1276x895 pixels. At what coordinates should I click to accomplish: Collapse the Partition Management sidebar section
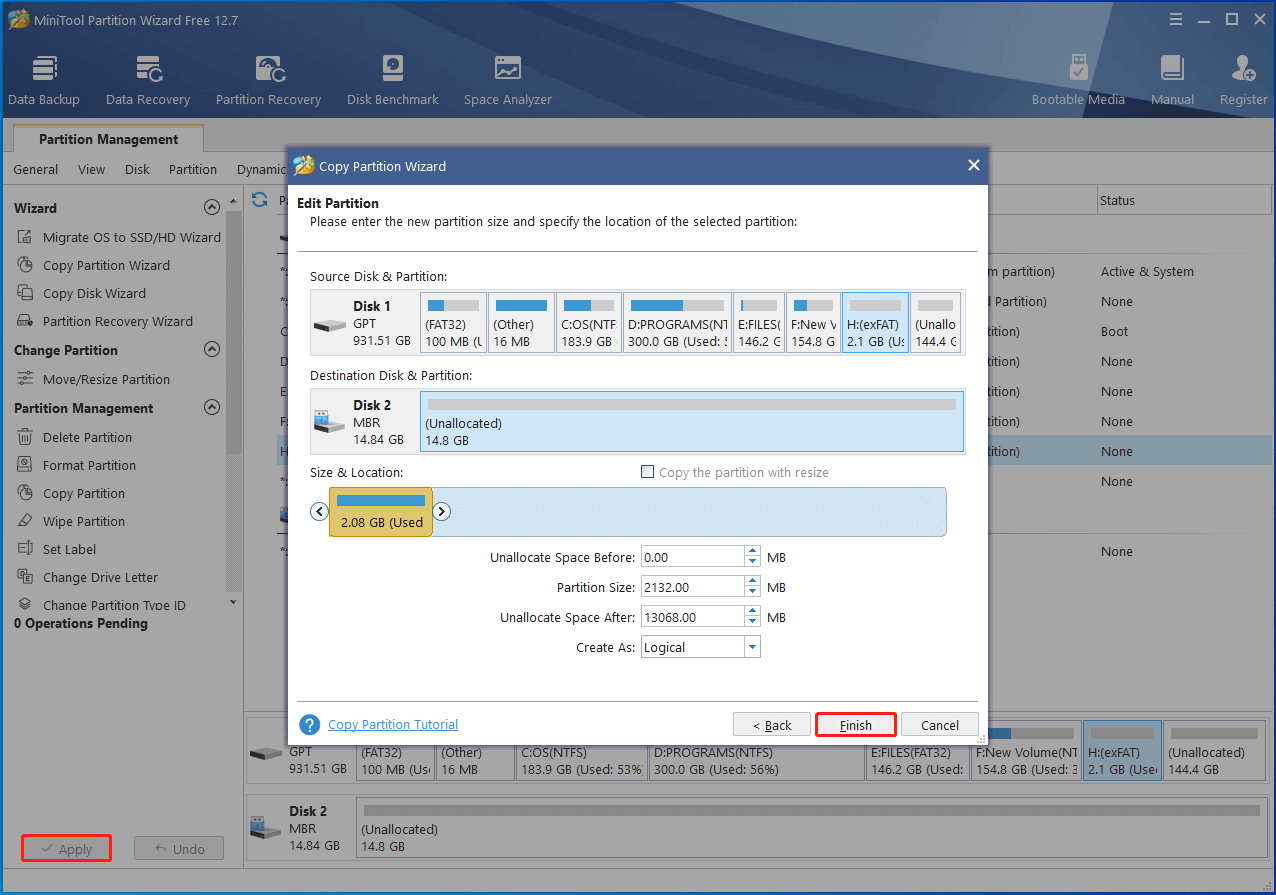click(211, 408)
